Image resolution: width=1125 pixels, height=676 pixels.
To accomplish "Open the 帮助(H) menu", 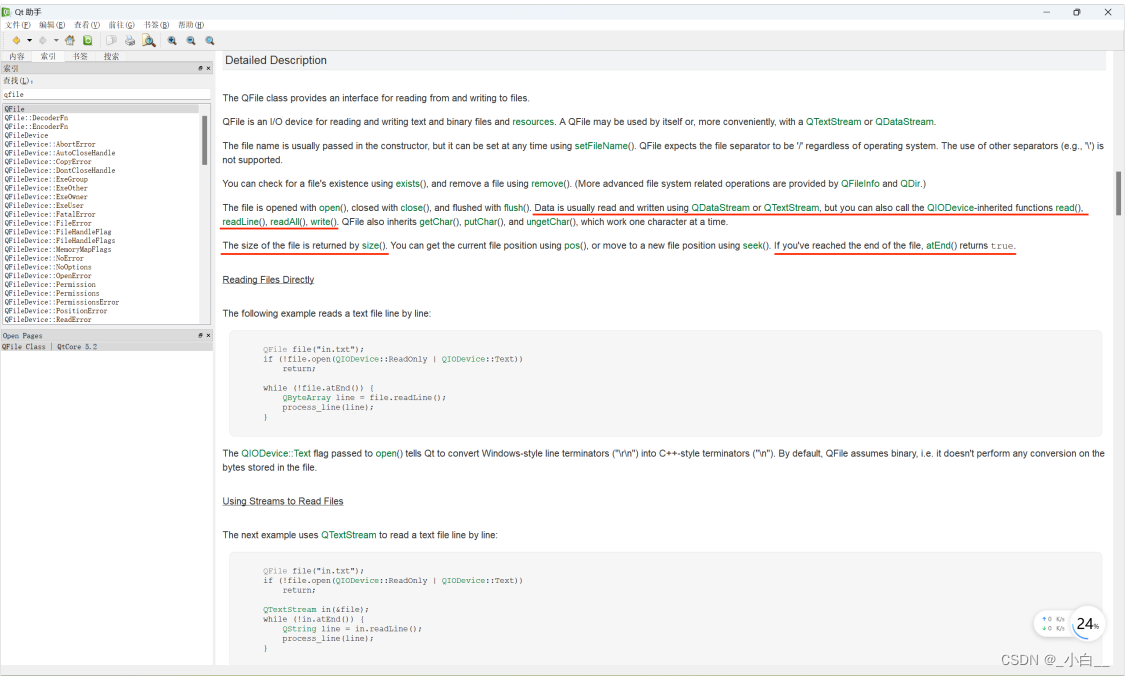I will pos(191,25).
